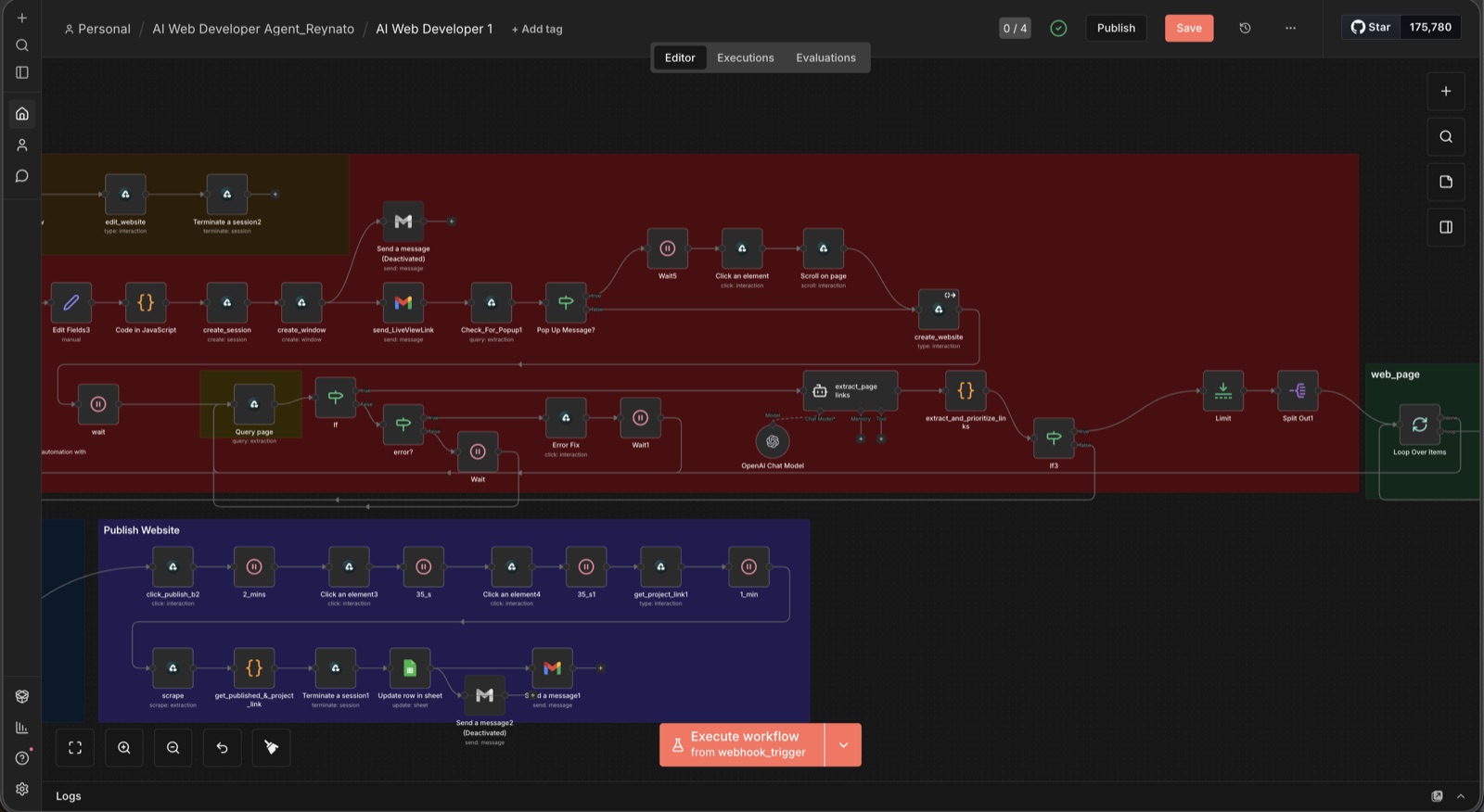This screenshot has width=1484, height=812.
Task: Expand the execute trigger dropdown arrow
Action: pos(843,745)
